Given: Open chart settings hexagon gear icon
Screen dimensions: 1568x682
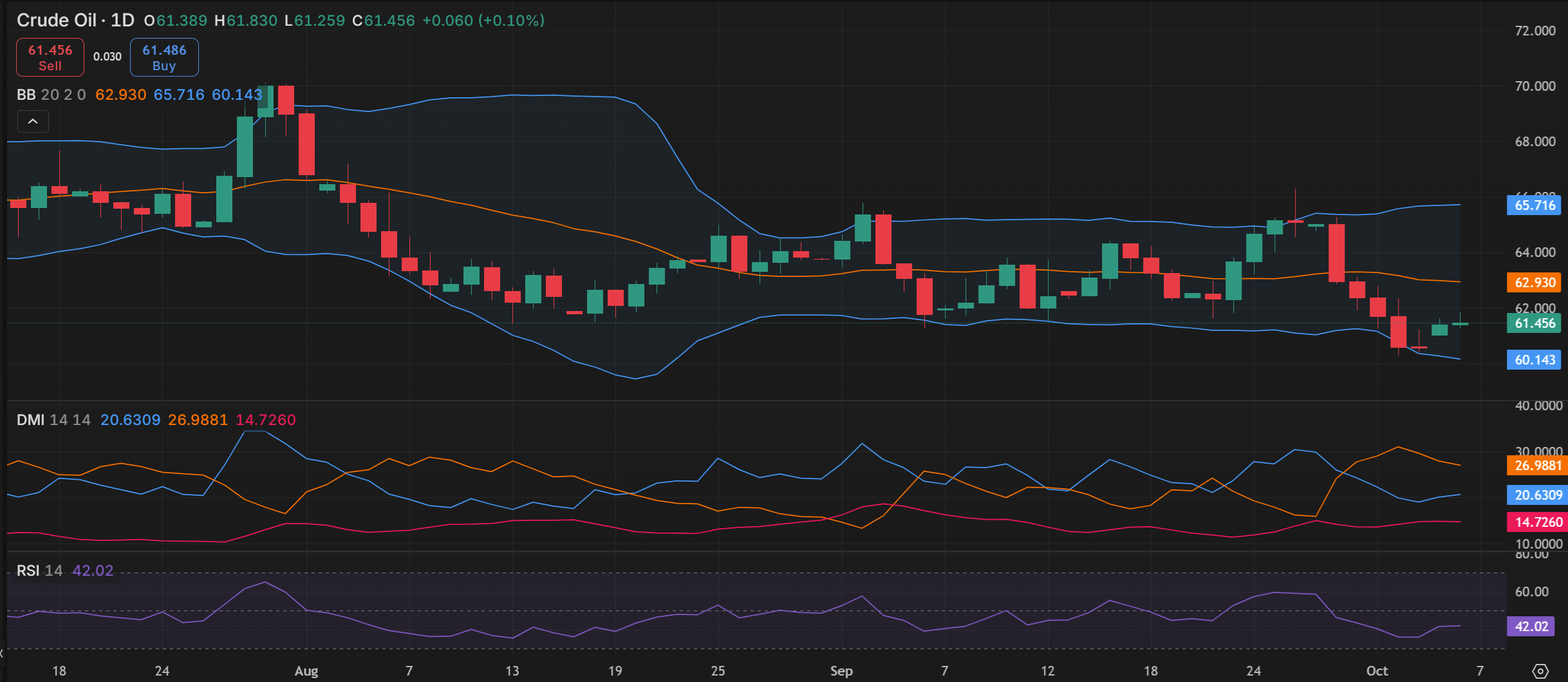Looking at the screenshot, I should 1540,671.
